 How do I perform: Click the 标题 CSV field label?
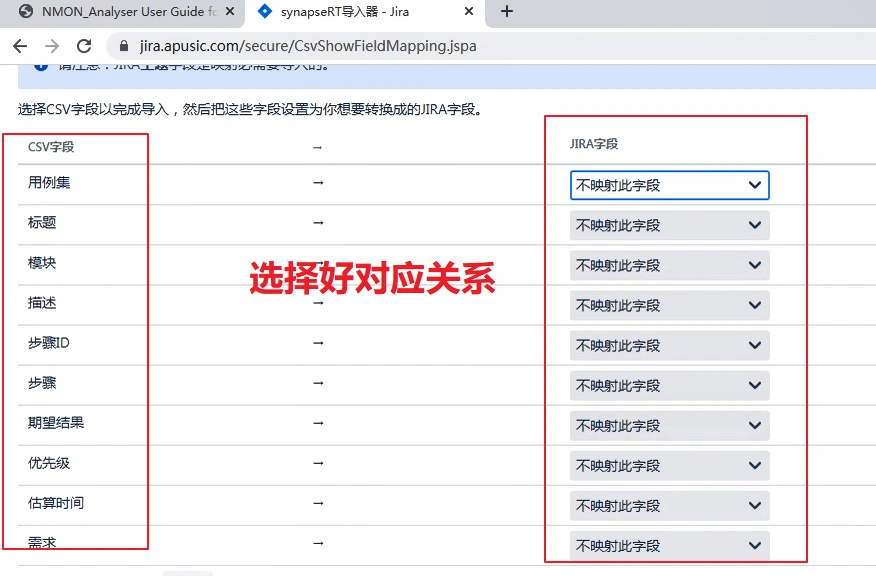tap(42, 222)
